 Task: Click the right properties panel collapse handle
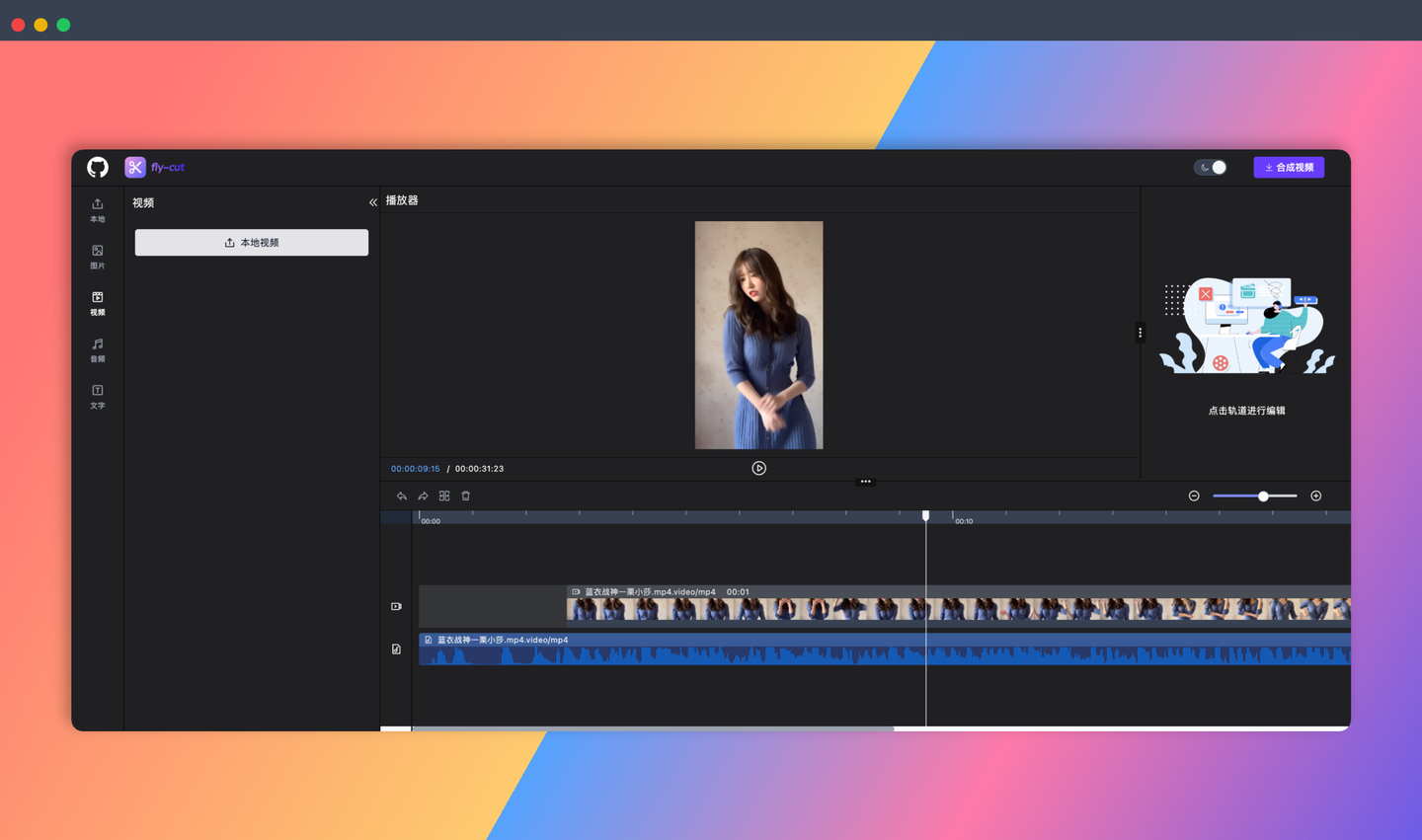[1140, 333]
